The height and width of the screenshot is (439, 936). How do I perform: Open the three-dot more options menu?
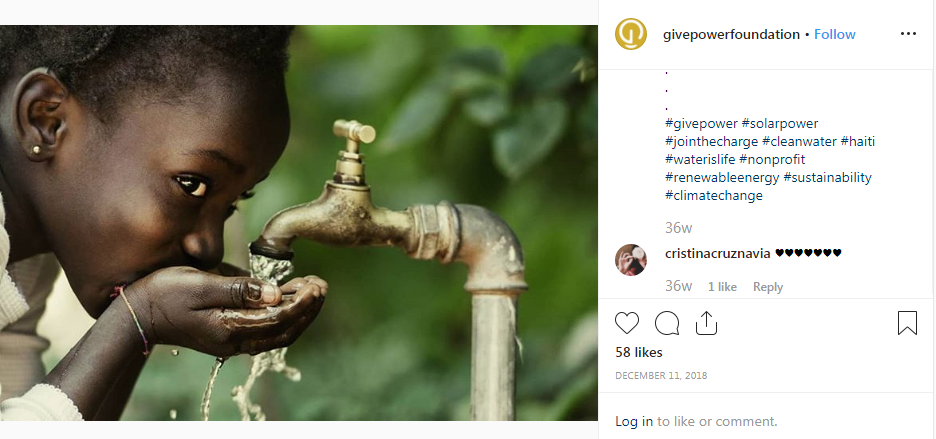pyautogui.click(x=908, y=34)
